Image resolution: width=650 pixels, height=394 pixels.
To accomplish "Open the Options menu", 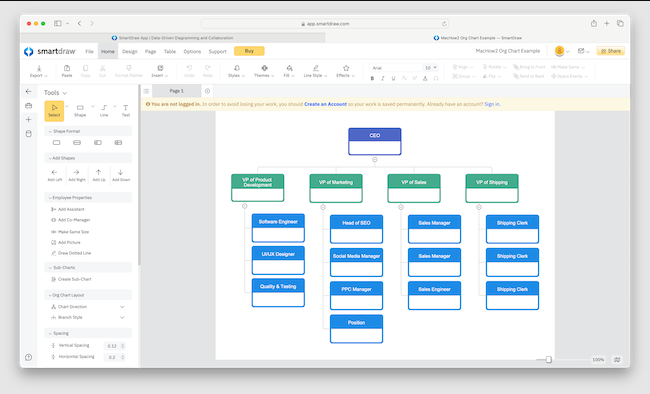I will point(192,51).
